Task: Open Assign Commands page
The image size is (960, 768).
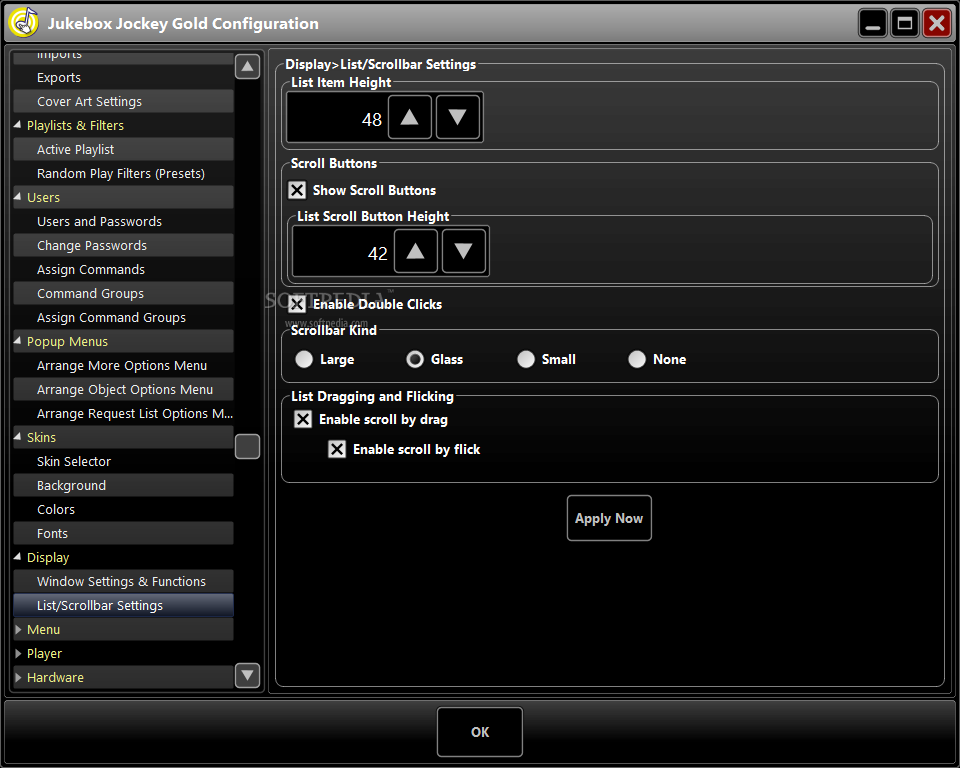Action: point(123,269)
